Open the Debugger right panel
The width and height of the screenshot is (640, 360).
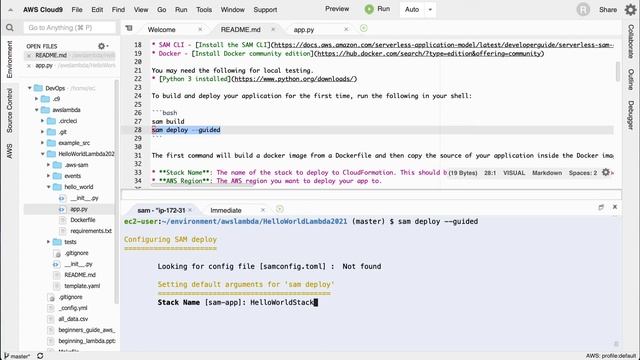coord(631,115)
